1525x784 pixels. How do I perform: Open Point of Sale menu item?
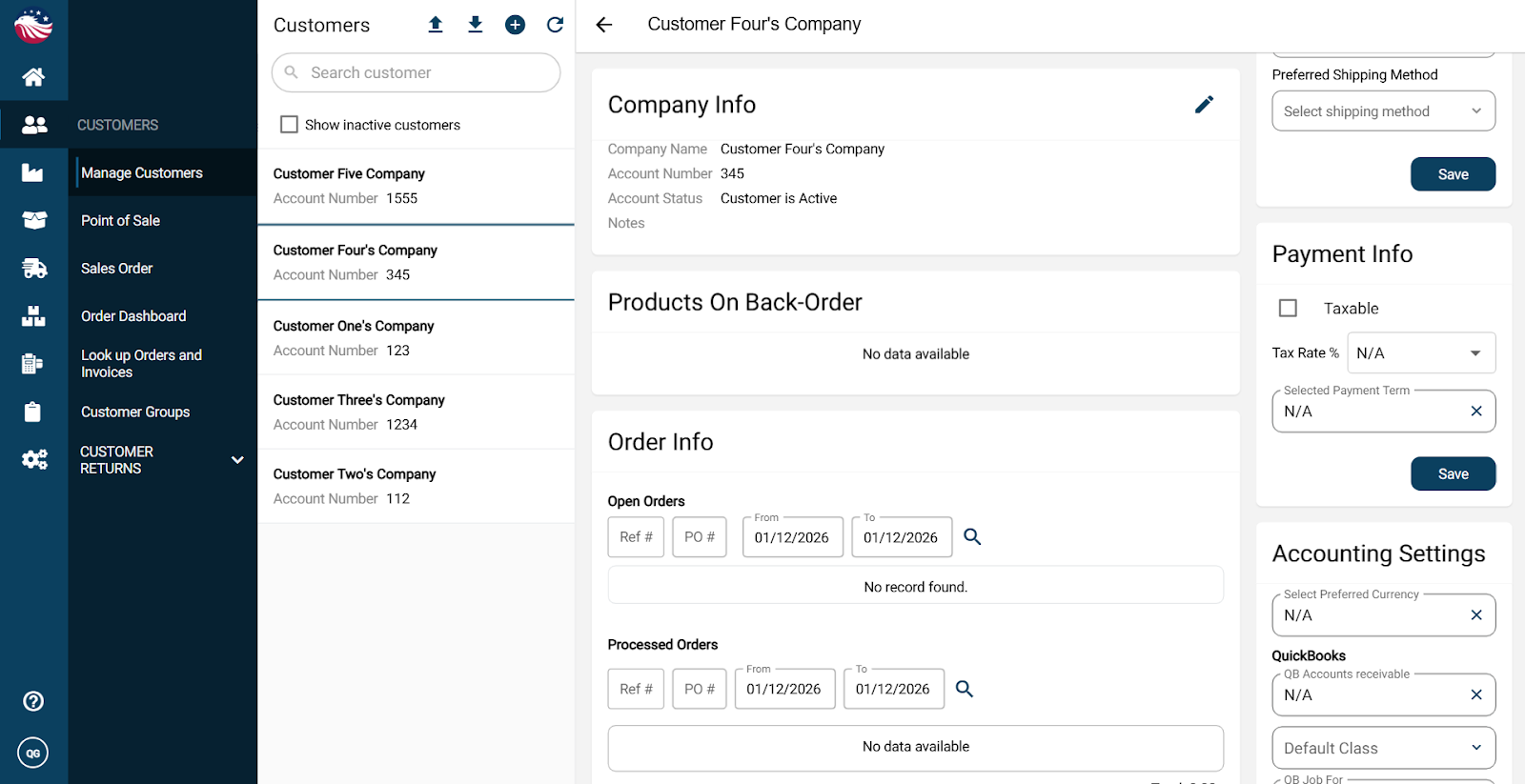click(120, 221)
